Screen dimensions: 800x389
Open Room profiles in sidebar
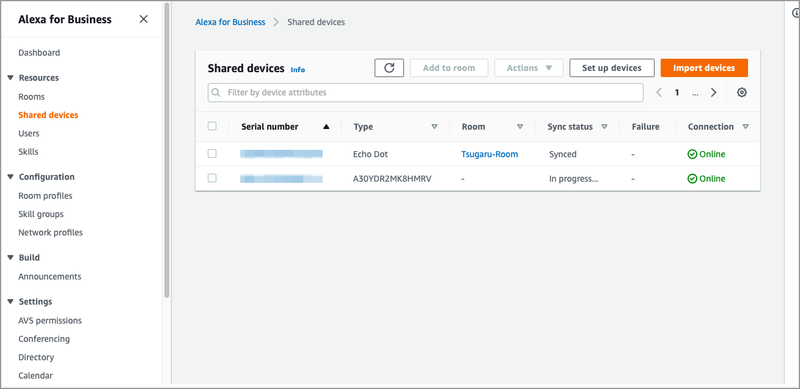[x=45, y=196]
